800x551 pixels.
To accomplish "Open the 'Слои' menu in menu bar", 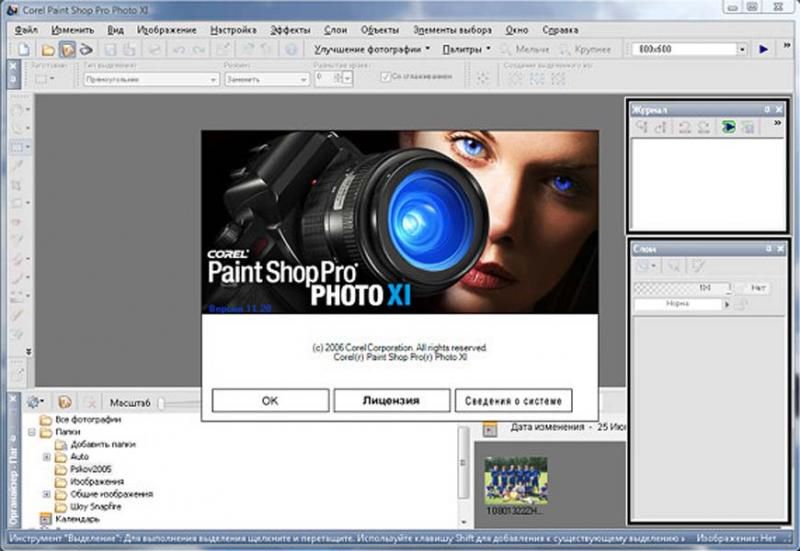I will click(335, 30).
